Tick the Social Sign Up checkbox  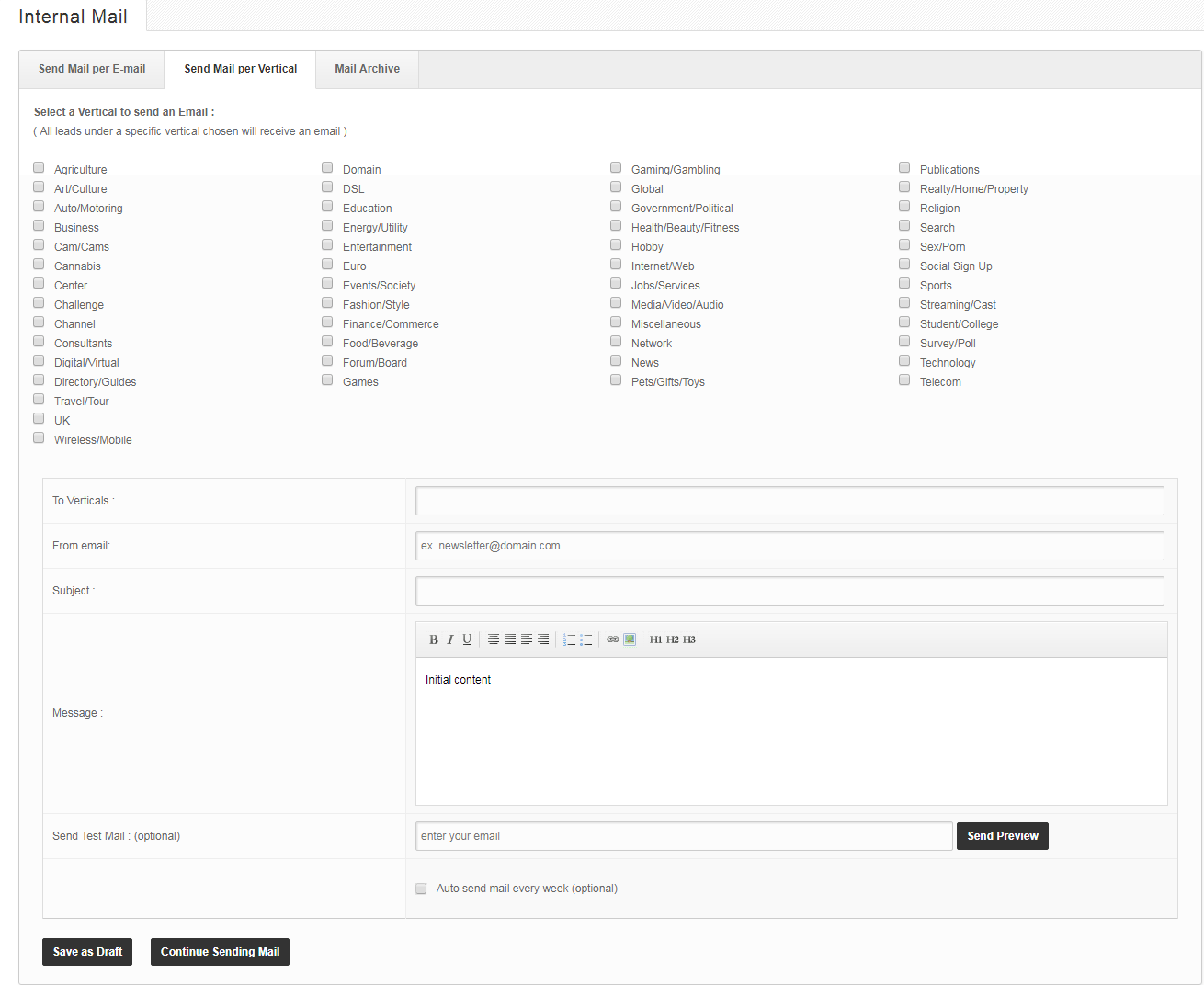[x=904, y=264]
